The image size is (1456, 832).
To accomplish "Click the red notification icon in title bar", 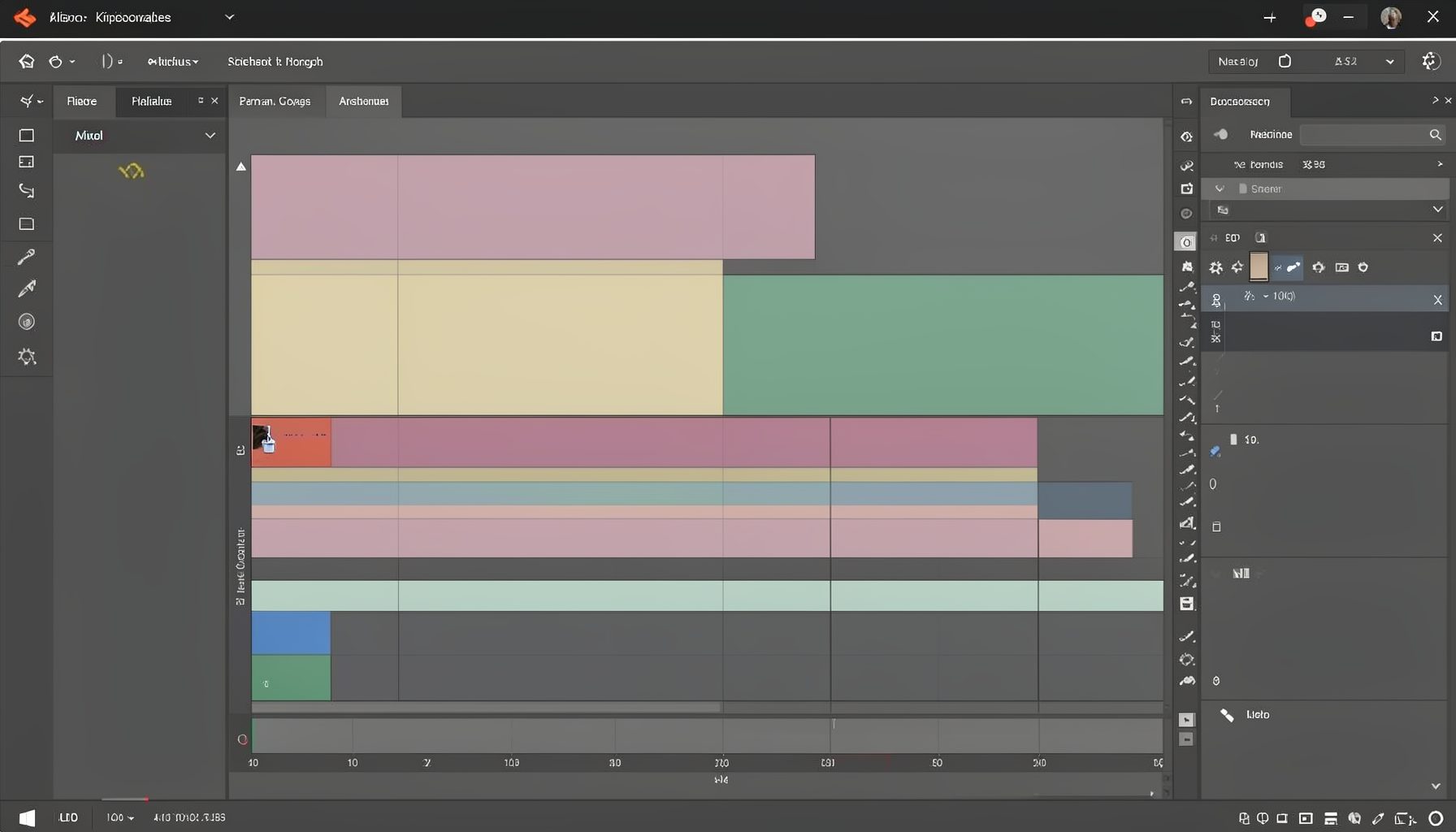I will coord(1315,17).
